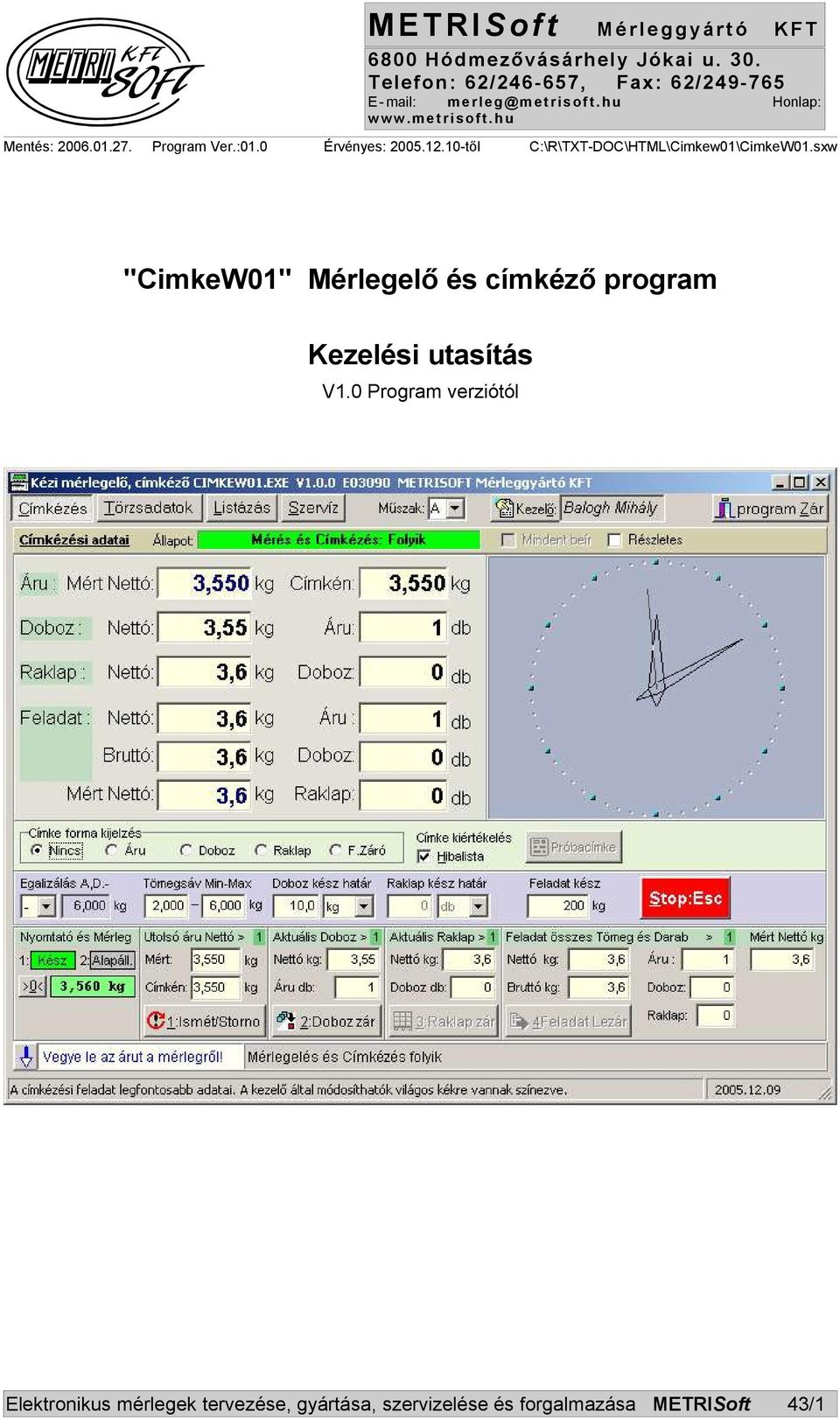This screenshot has height=1420, width=840.
Task: Click the program Zár exit door icon
Action: pos(723,509)
